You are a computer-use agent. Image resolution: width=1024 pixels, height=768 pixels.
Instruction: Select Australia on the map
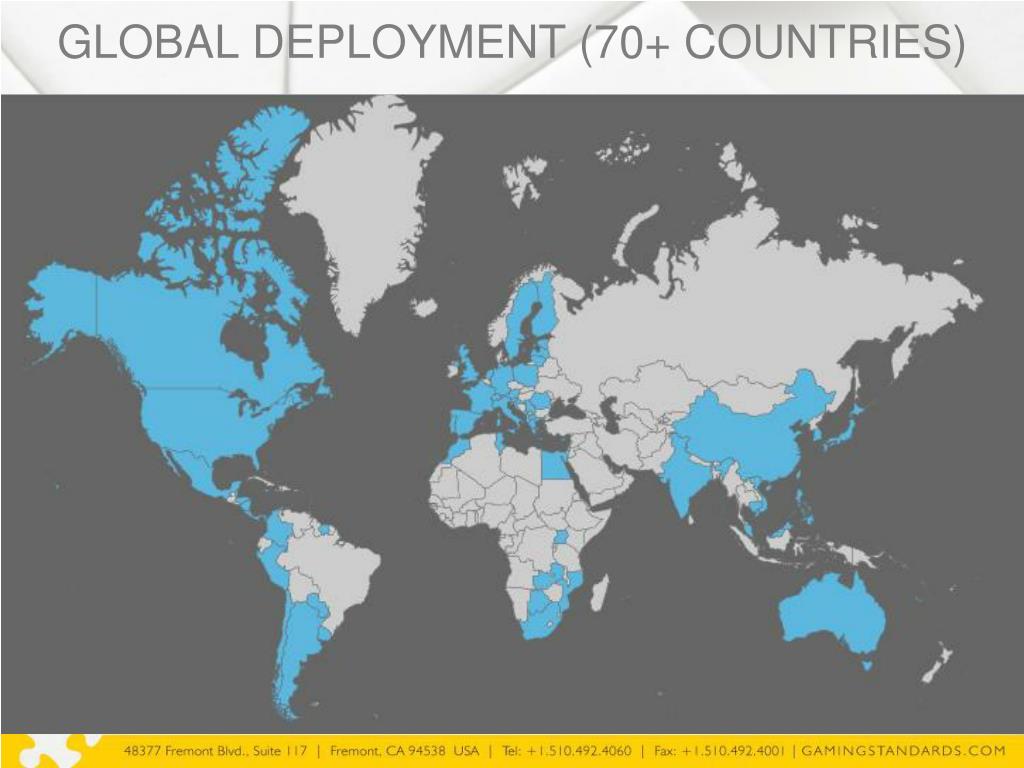coord(831,613)
